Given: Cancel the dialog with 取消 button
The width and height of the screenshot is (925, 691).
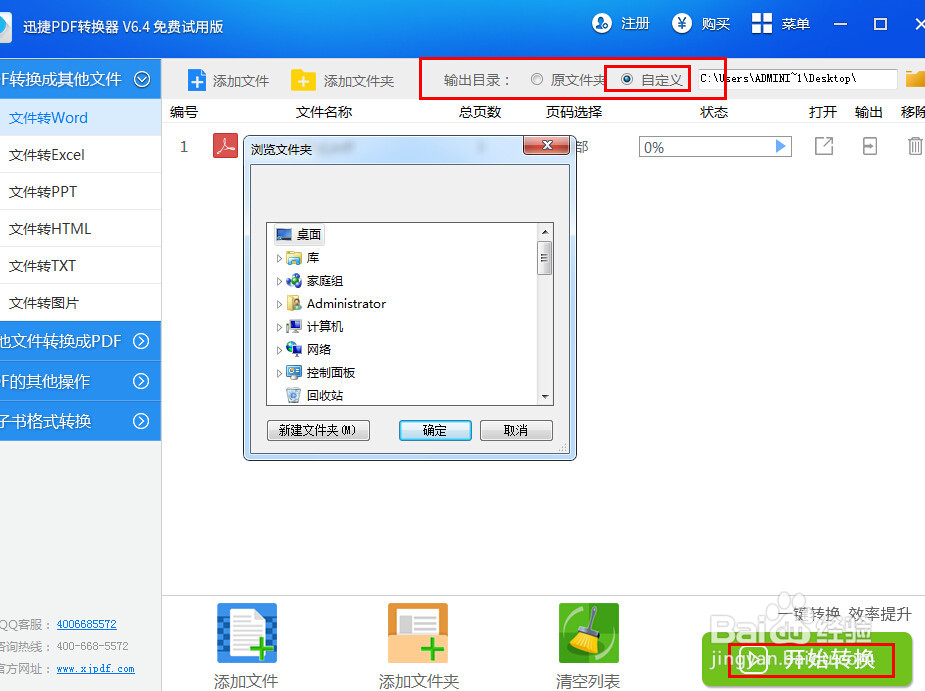Looking at the screenshot, I should (x=516, y=431).
